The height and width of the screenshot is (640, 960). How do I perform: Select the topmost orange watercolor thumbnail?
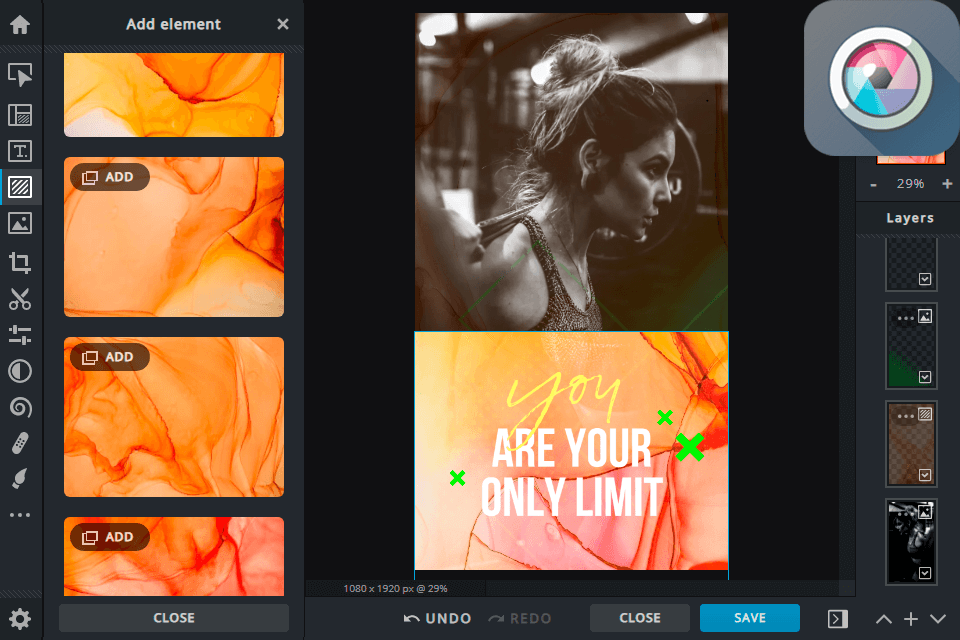(174, 94)
